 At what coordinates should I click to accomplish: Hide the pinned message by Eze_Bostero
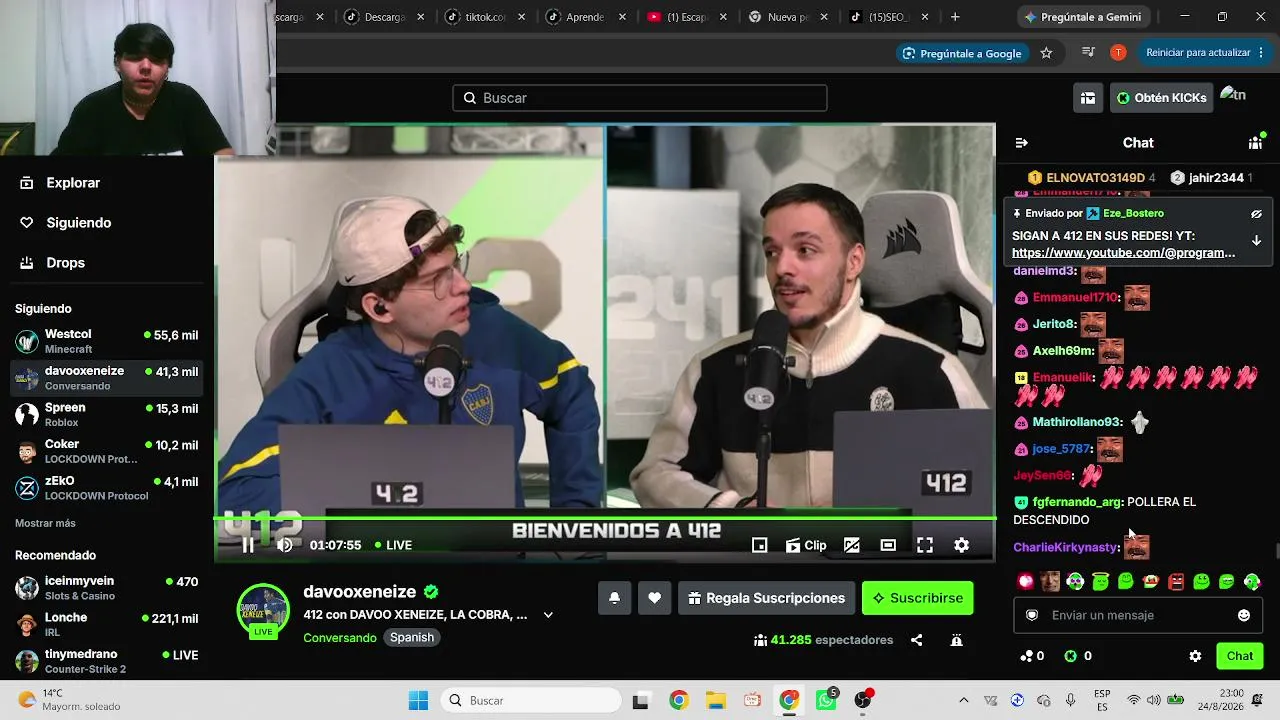coord(1256,214)
